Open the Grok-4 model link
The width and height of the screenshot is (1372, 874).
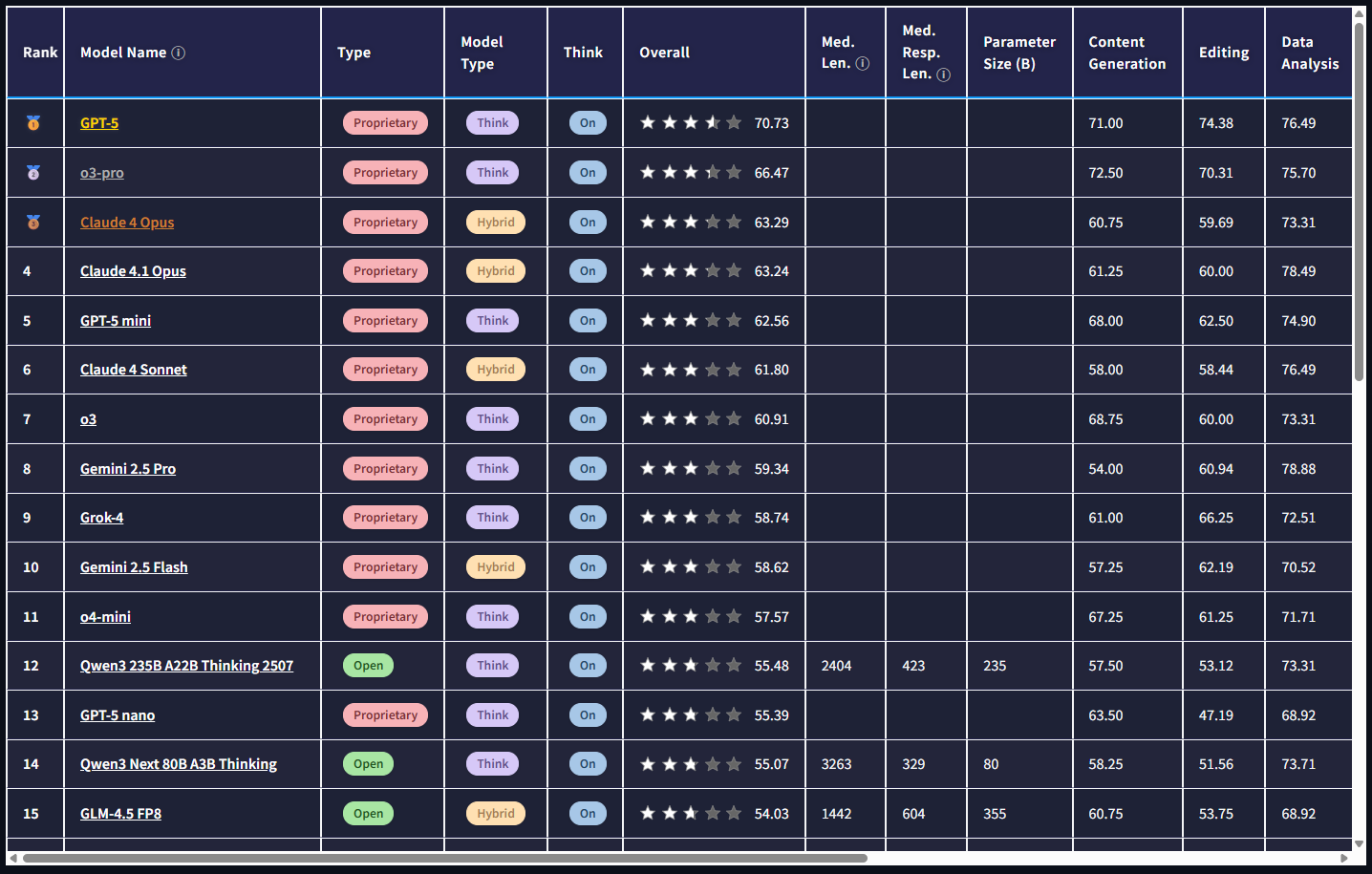(101, 518)
